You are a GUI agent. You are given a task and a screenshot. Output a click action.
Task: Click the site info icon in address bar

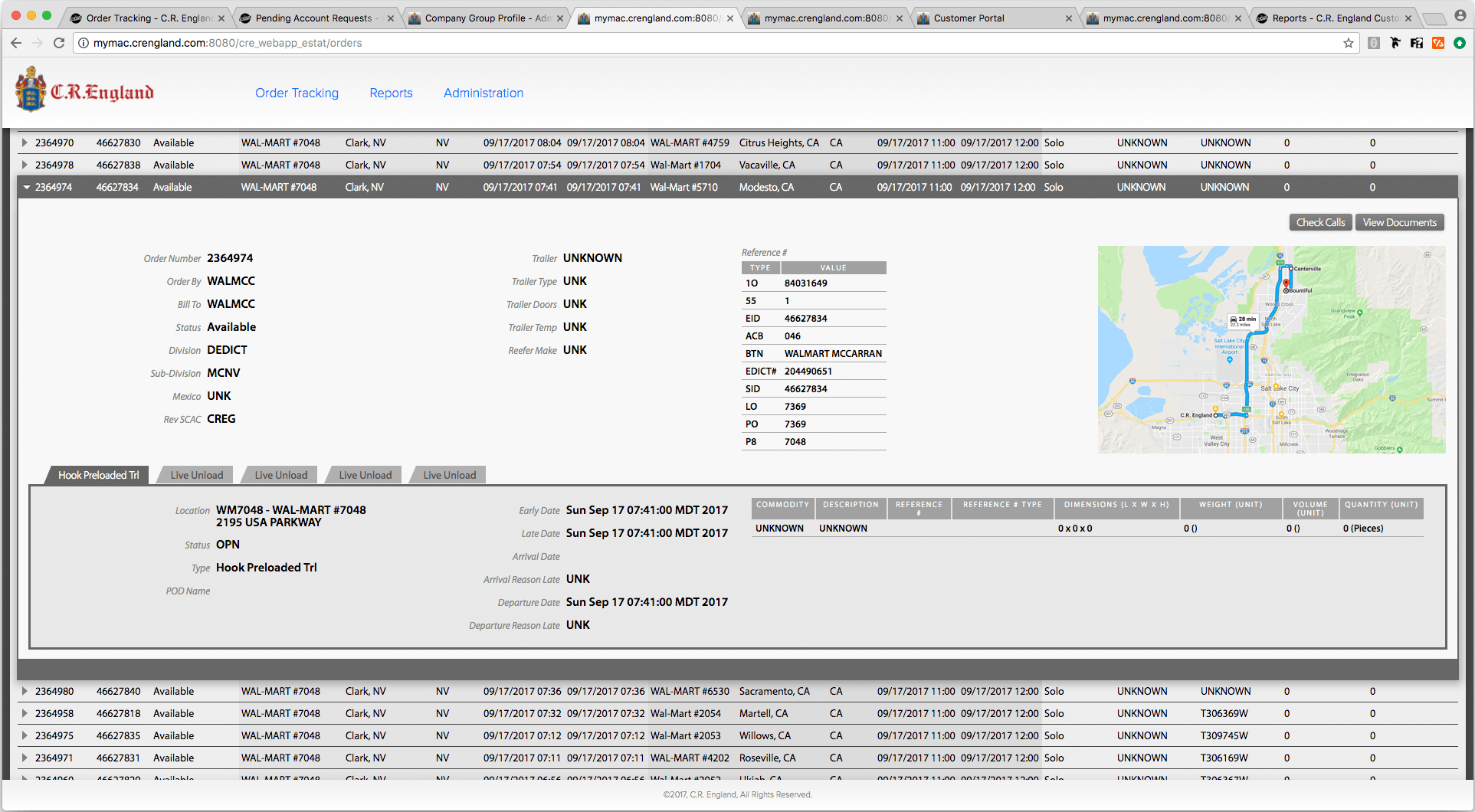[84, 43]
